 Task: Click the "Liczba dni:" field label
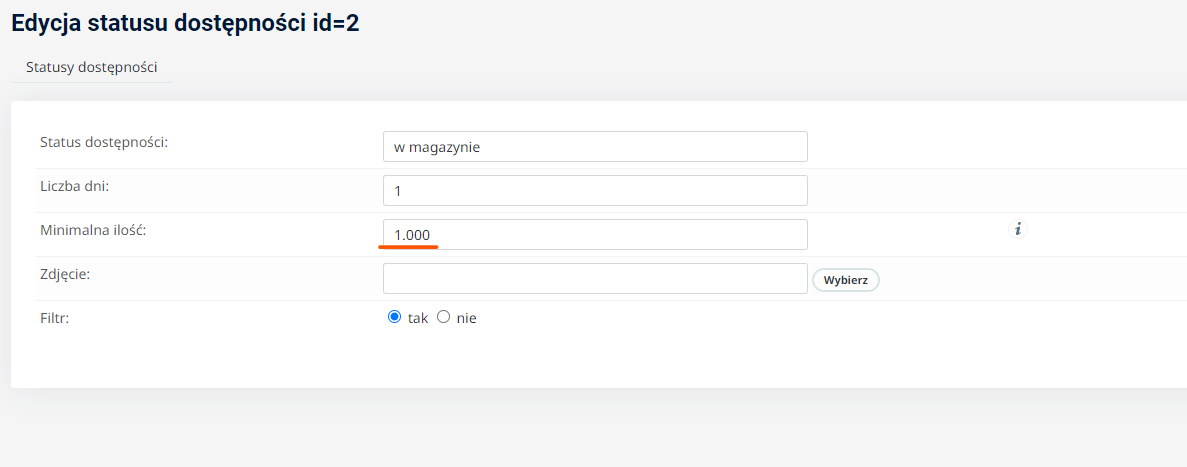75,185
